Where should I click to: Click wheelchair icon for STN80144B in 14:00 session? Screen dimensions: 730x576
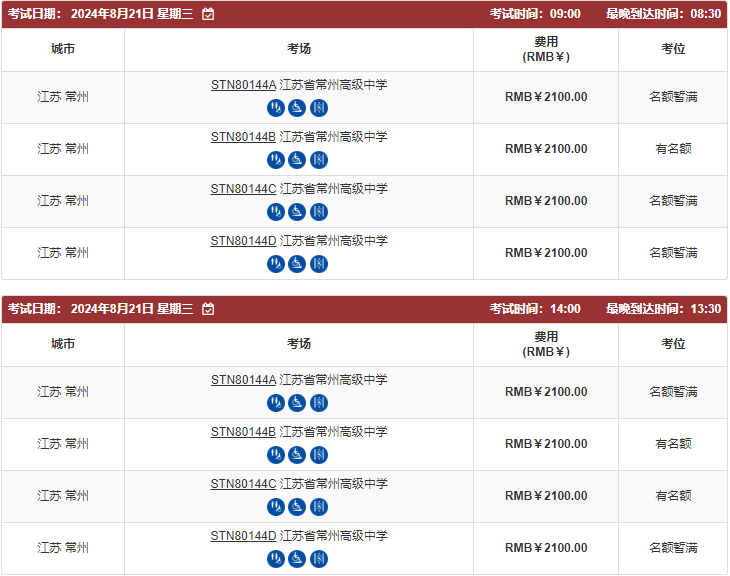click(297, 455)
